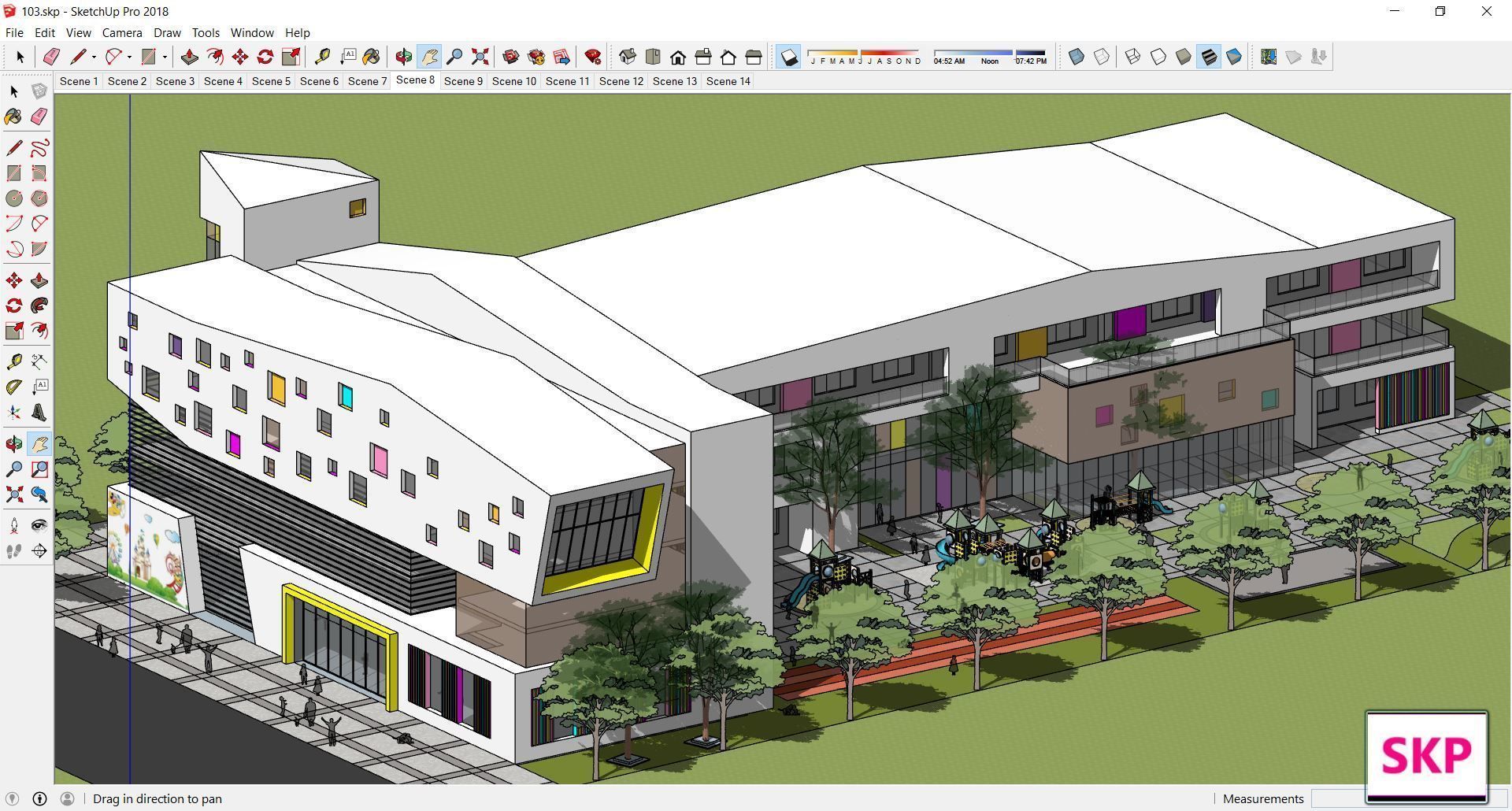Switch to Scene 12 tab
Viewport: 1512px width, 811px height.
click(621, 81)
